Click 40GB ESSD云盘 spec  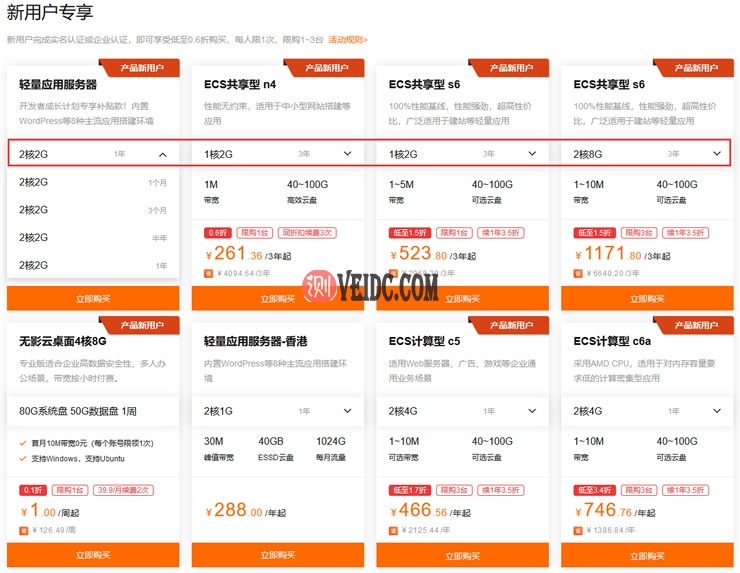point(276,448)
